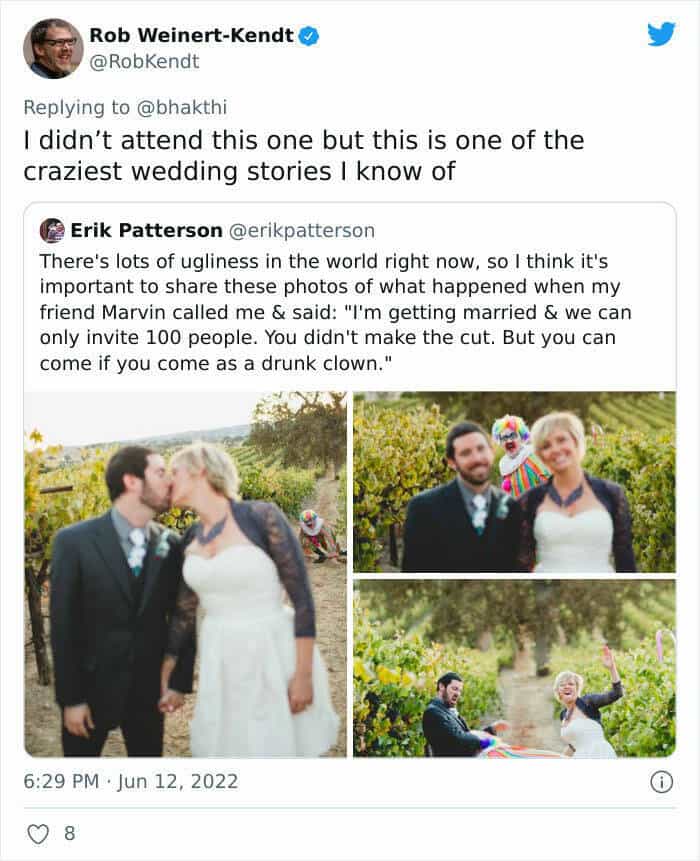Click the Twitter bird logo

[660, 34]
